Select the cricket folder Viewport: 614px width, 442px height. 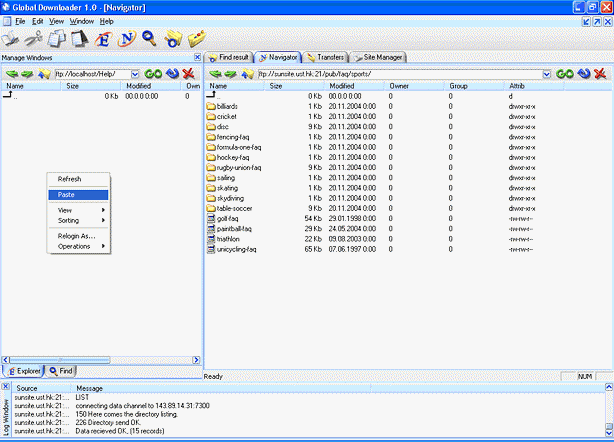click(222, 117)
